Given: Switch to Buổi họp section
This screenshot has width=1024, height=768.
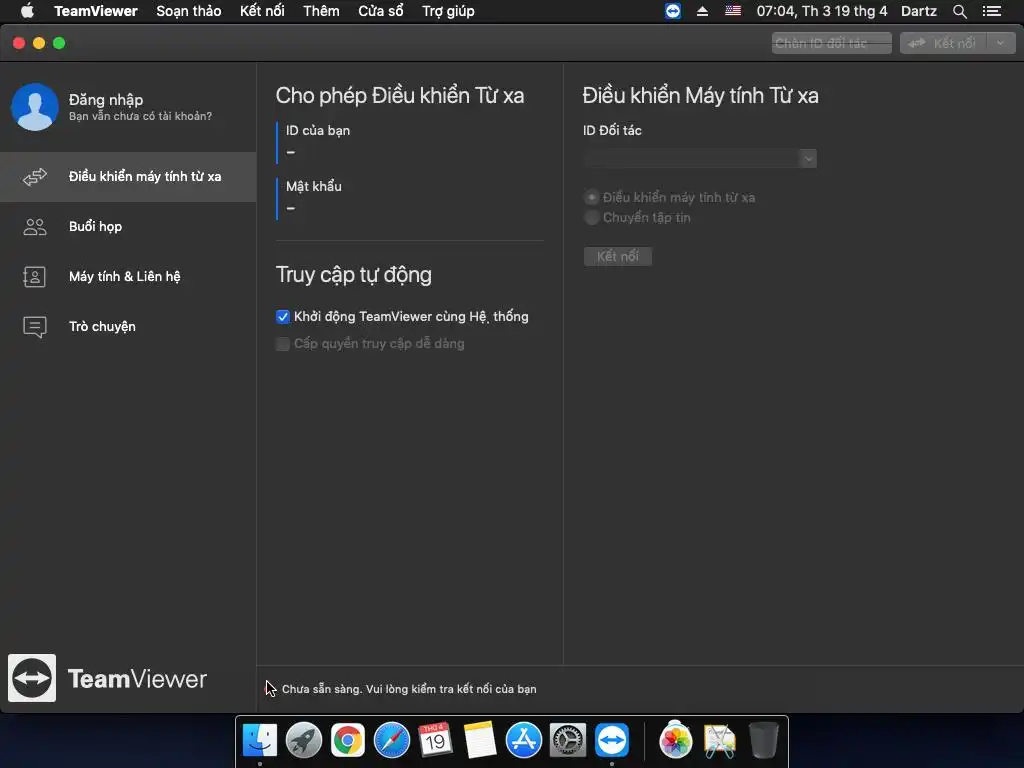Looking at the screenshot, I should [128, 227].
